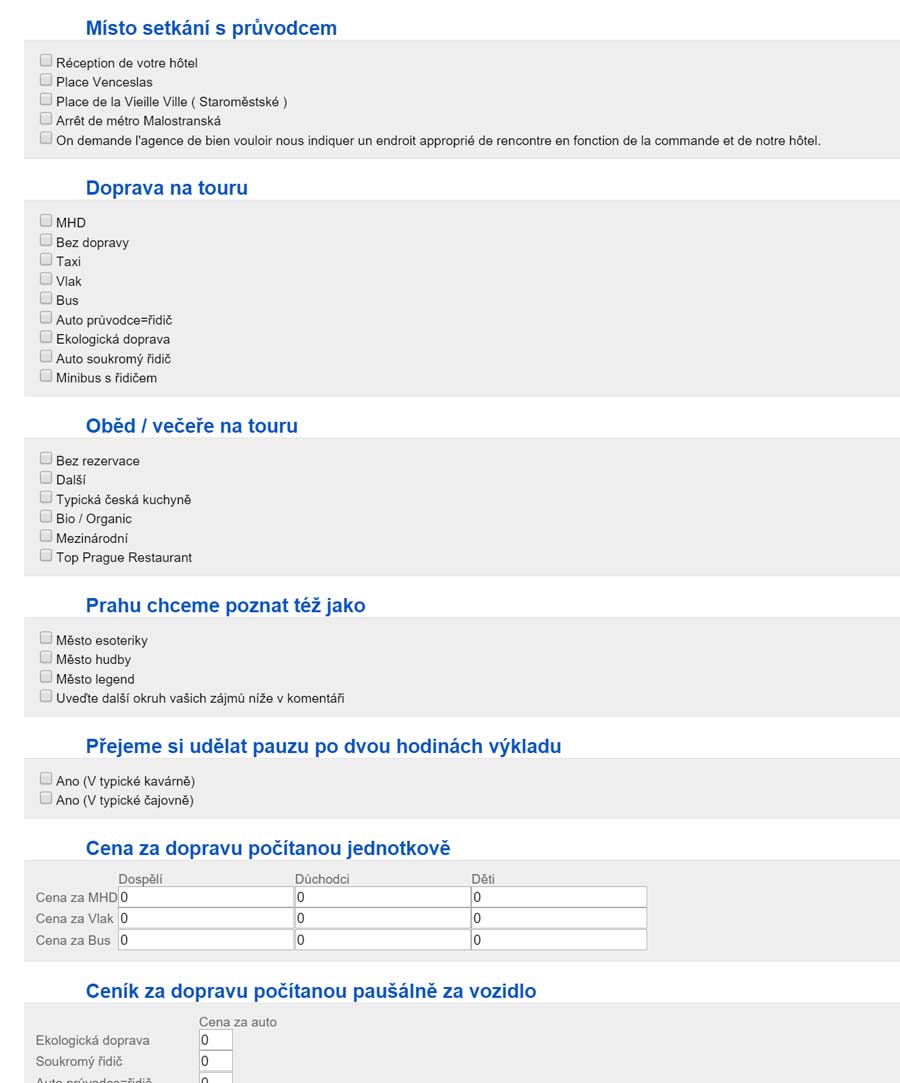Screen dimensions: 900x1083
Task: Tick the Město legend checkbox
Action: pyautogui.click(x=46, y=677)
